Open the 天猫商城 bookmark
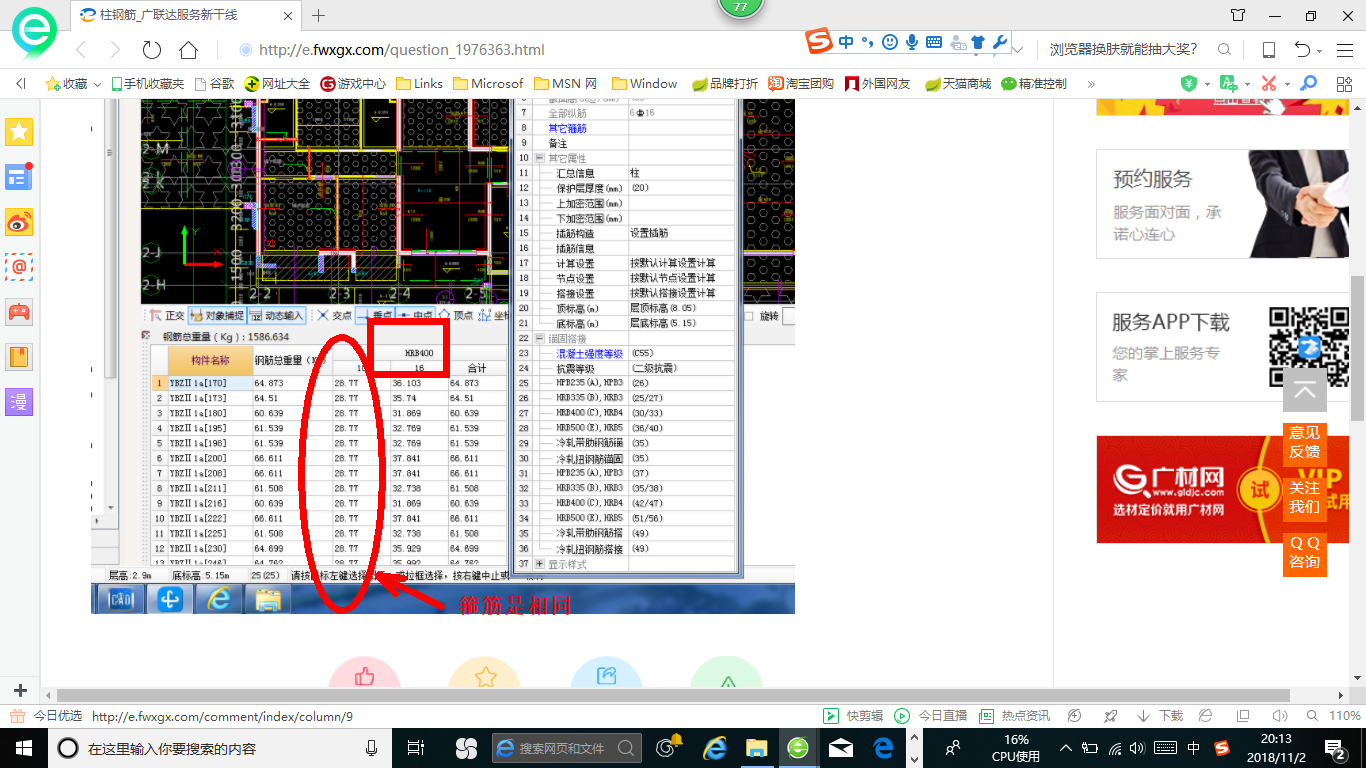This screenshot has width=1366, height=768. (x=958, y=84)
